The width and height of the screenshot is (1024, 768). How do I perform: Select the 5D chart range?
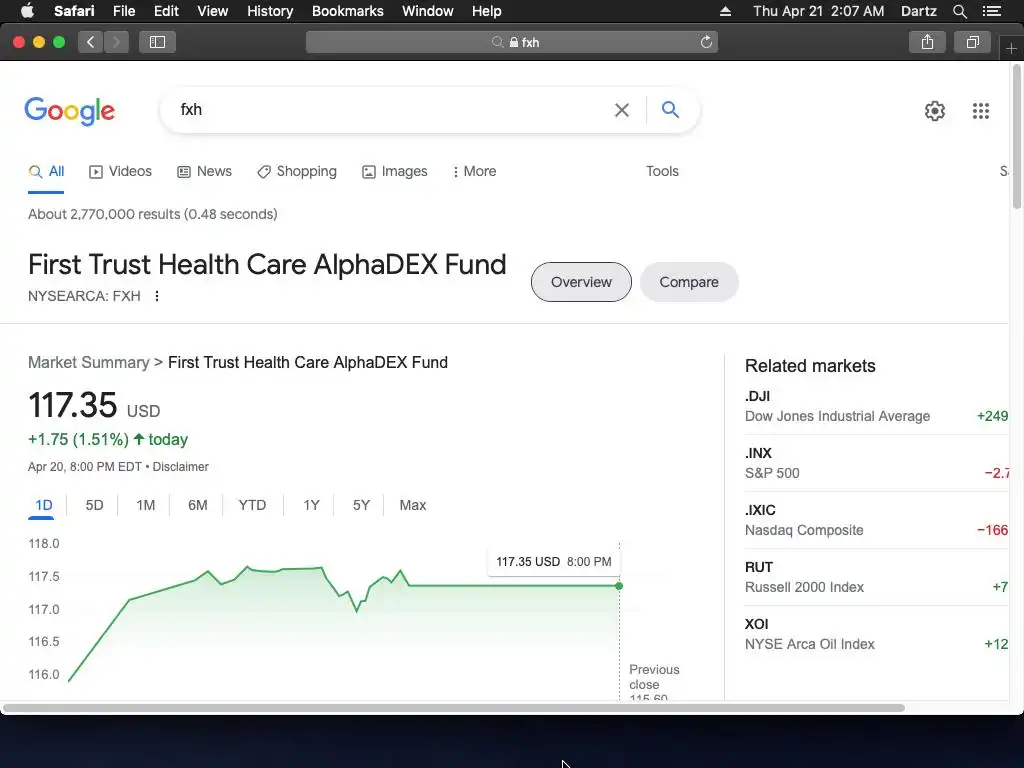94,505
